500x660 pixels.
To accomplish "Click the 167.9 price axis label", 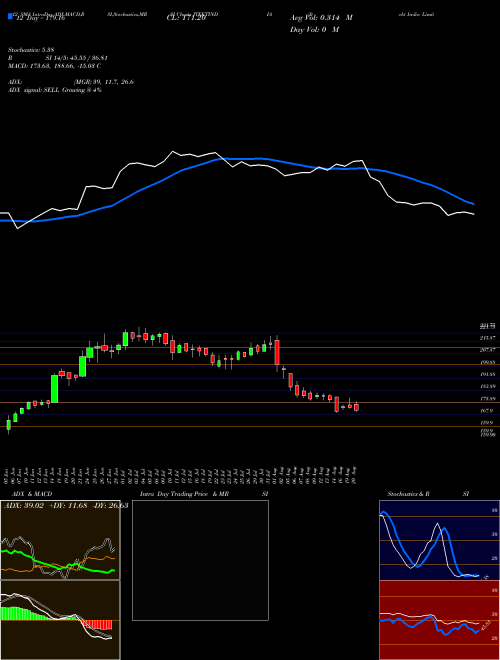I will (x=486, y=411).
